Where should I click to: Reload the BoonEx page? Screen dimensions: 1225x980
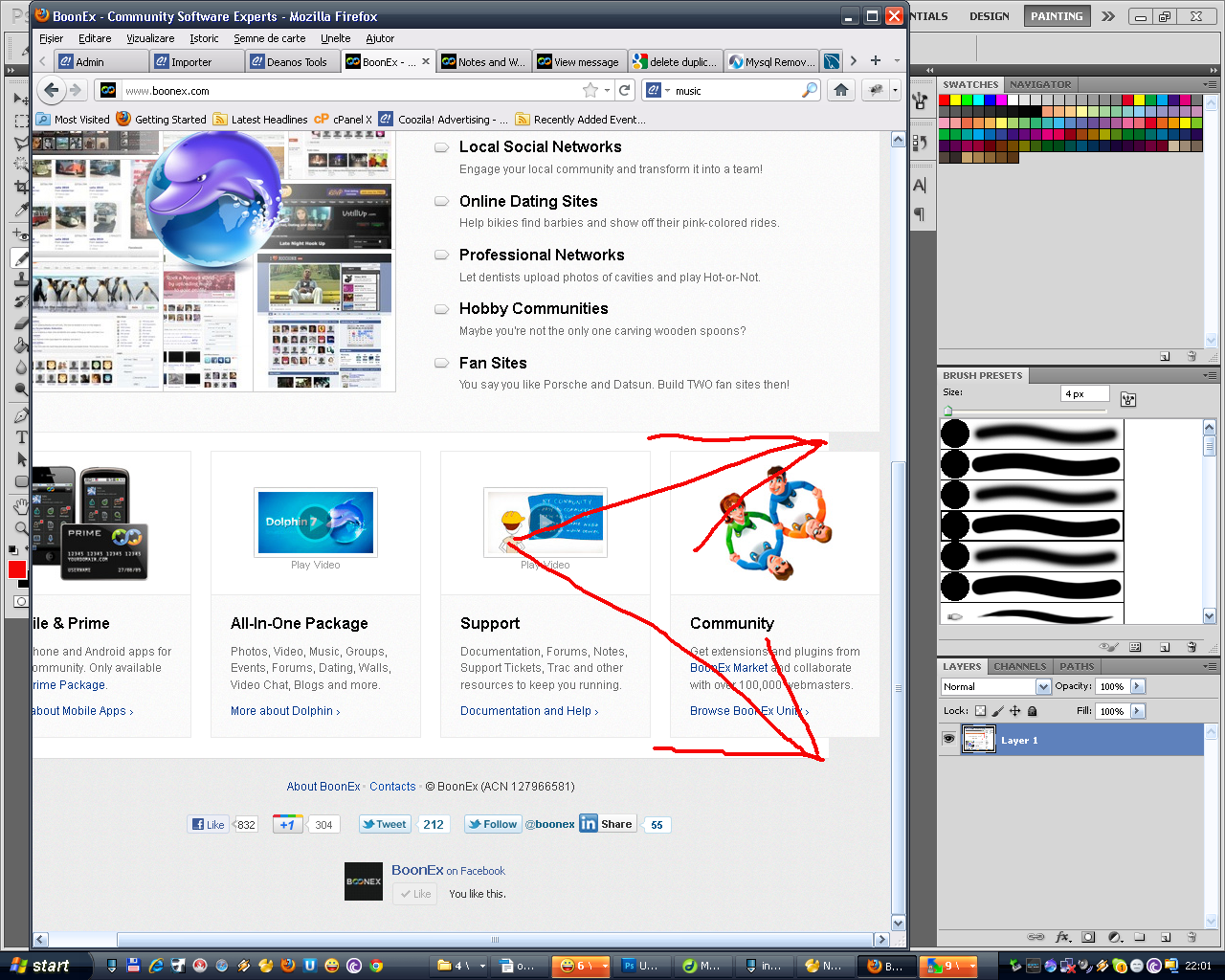[x=625, y=90]
